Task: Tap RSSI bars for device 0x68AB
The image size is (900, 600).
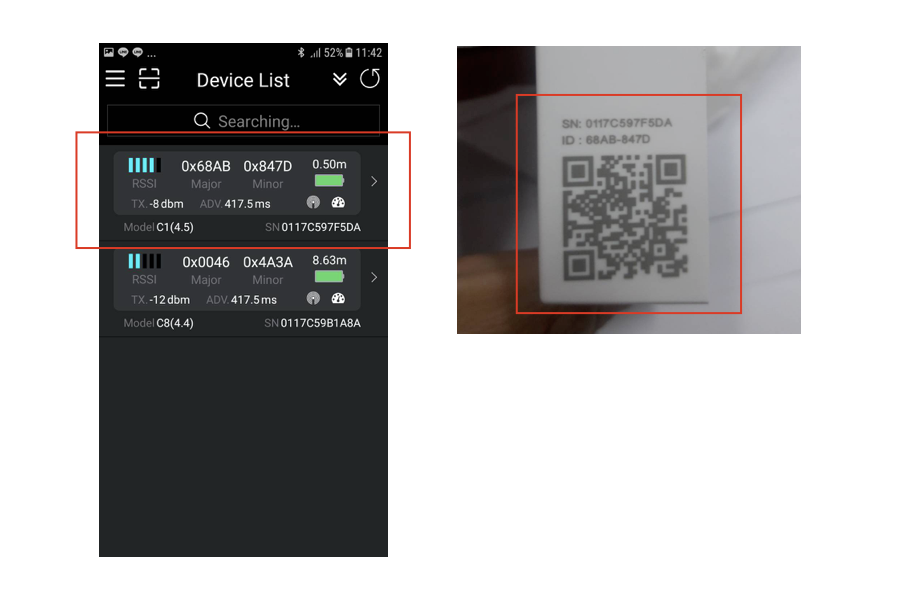Action: [x=145, y=165]
